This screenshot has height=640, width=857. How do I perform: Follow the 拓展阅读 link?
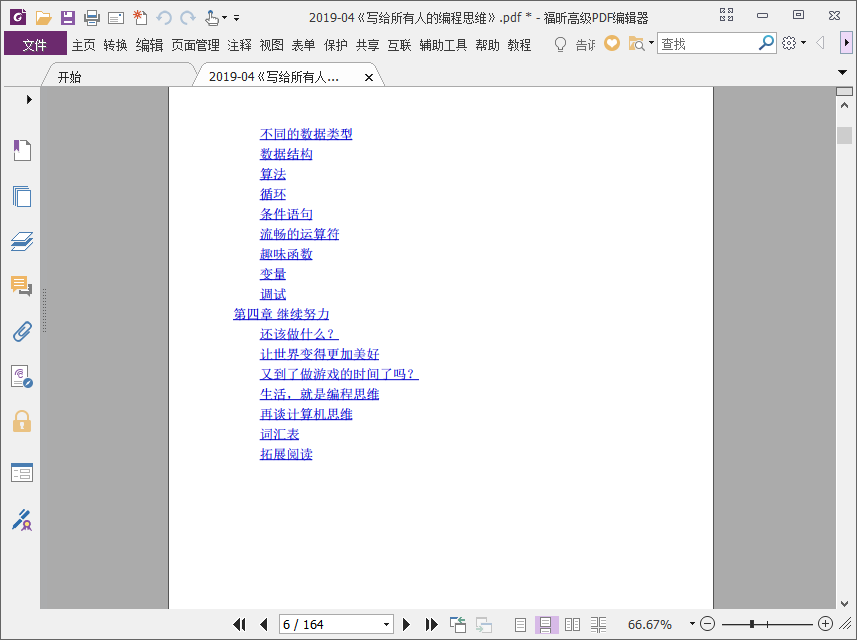coord(286,454)
